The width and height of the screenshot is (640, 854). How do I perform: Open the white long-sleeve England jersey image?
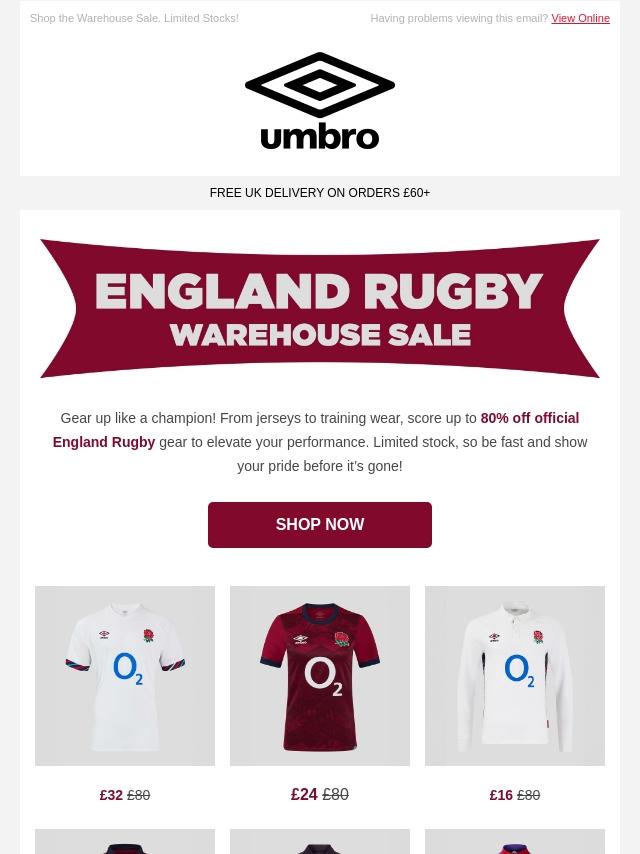(x=515, y=675)
